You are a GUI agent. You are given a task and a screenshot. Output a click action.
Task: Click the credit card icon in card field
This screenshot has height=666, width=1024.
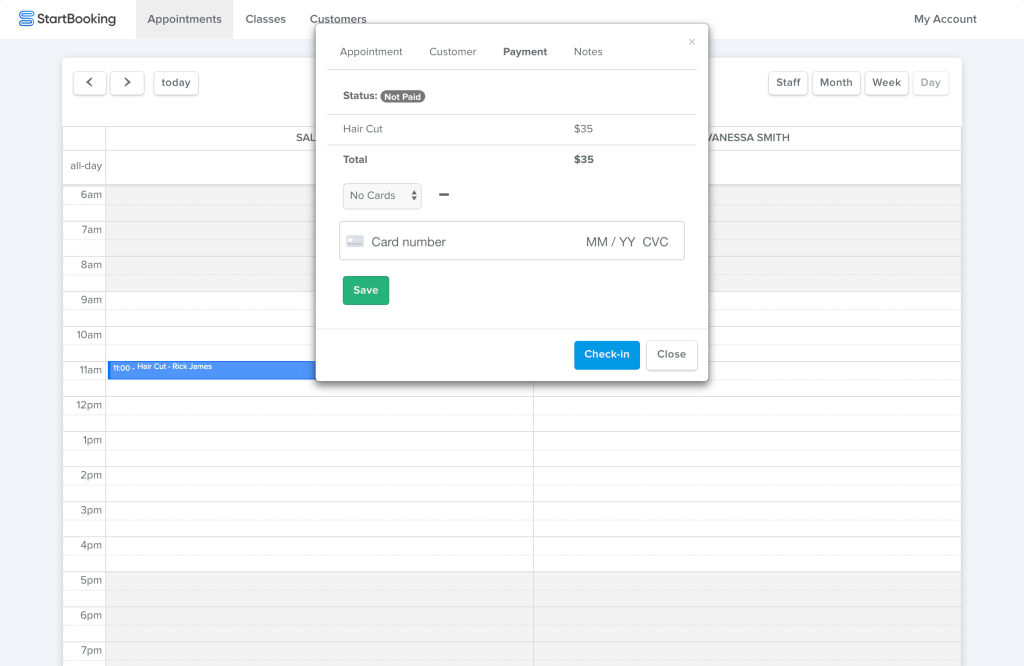point(355,242)
